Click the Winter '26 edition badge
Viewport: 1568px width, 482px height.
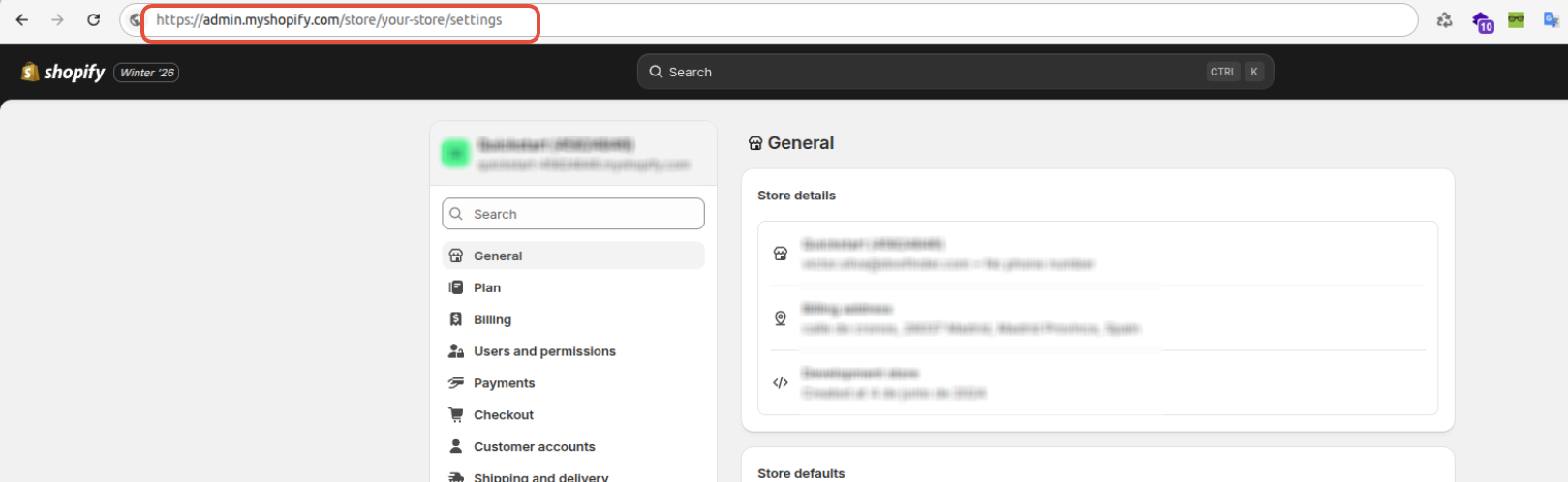[146, 73]
